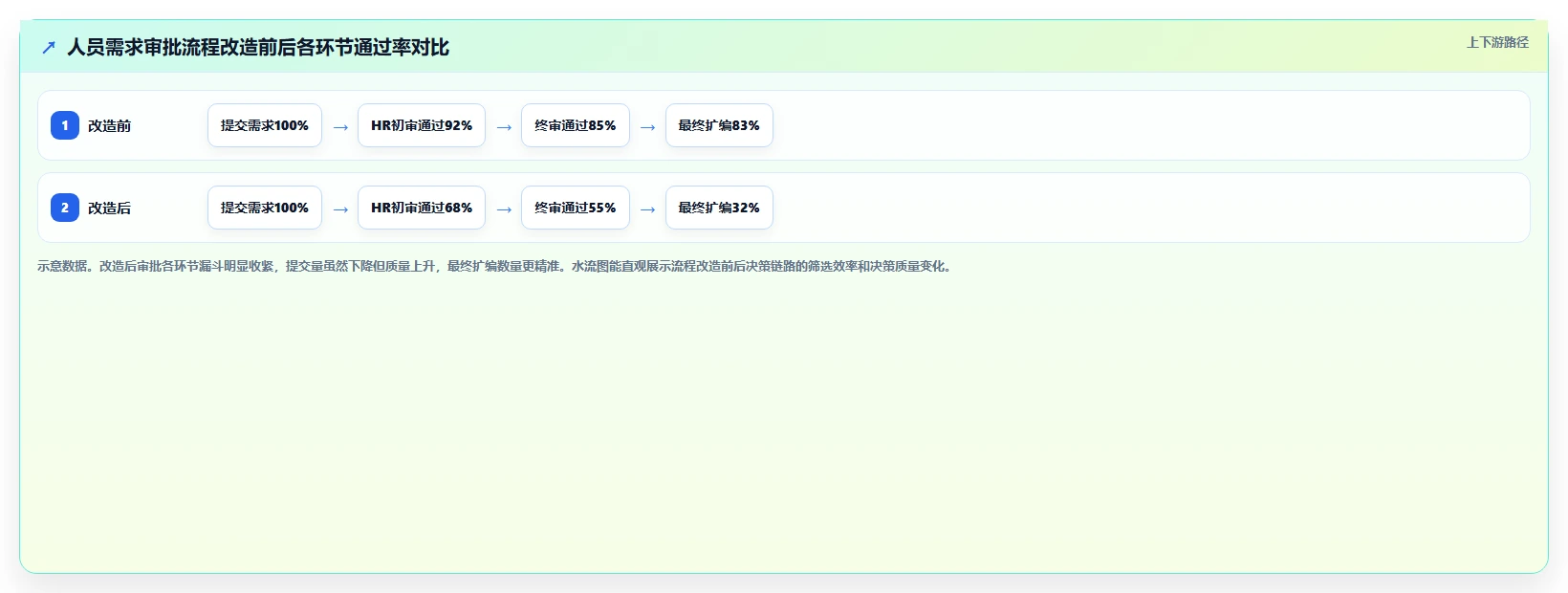Click the 改造后 row label
Viewport: 1568px width, 593px height.
click(x=109, y=208)
